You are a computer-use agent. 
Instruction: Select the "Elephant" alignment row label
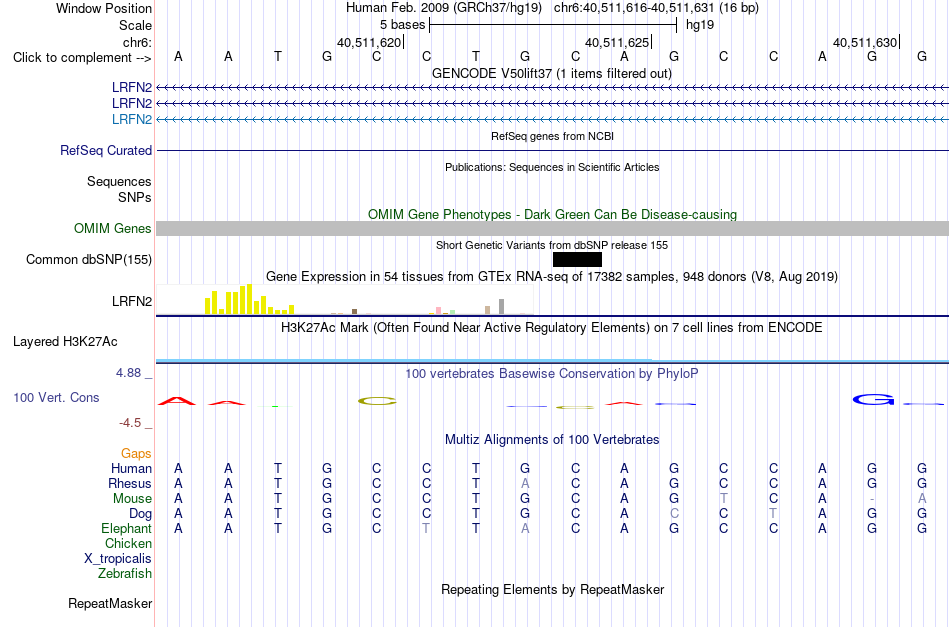(127, 528)
